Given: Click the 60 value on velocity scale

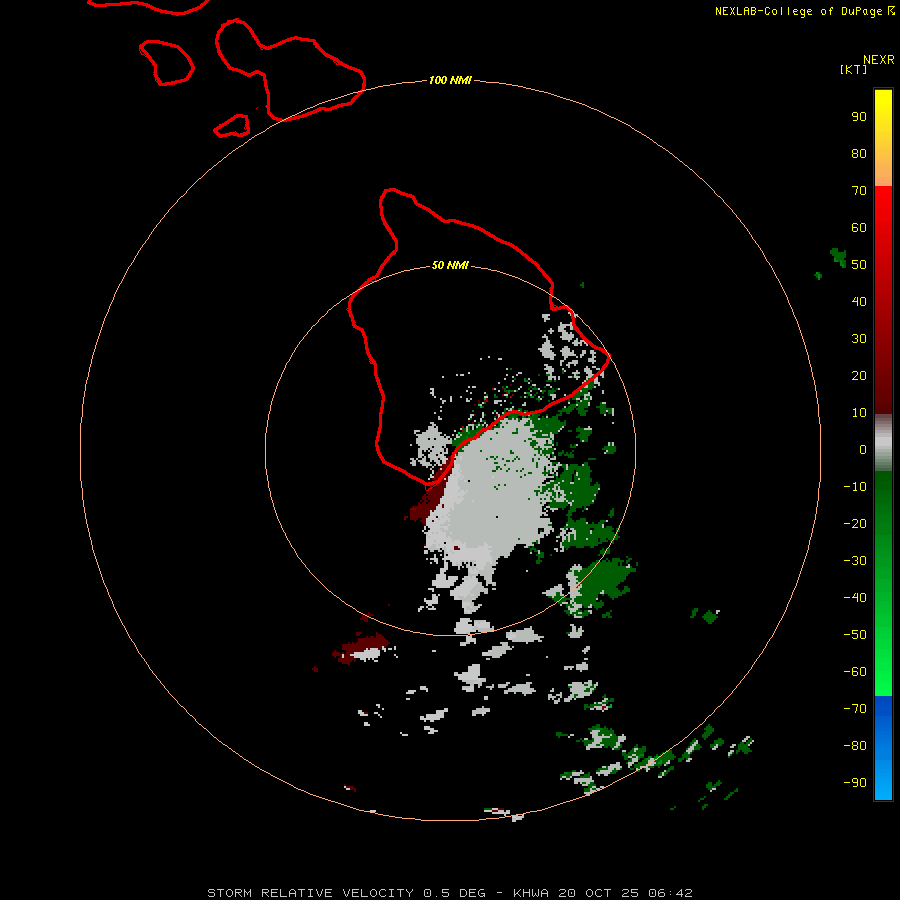Looking at the screenshot, I should click(x=859, y=227).
